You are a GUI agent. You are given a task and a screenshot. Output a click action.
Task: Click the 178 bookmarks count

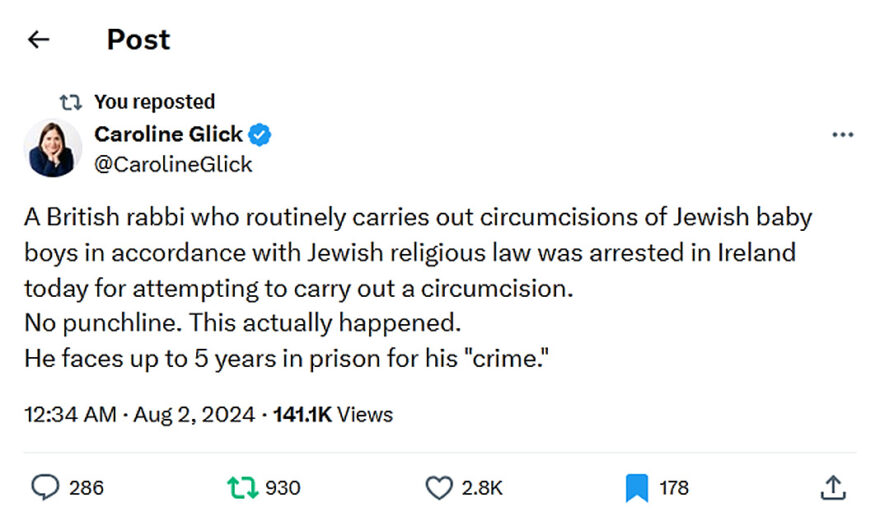674,487
